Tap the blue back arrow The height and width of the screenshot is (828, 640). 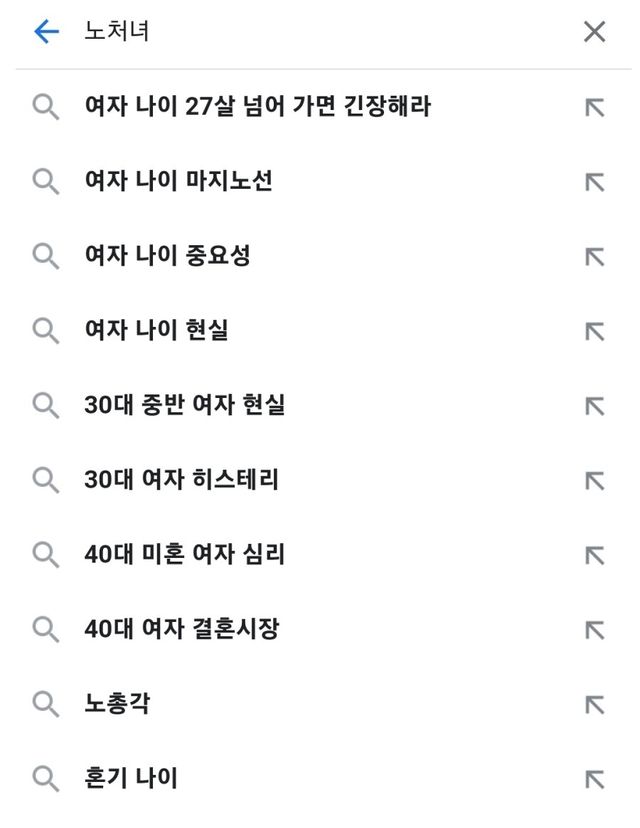coord(46,32)
